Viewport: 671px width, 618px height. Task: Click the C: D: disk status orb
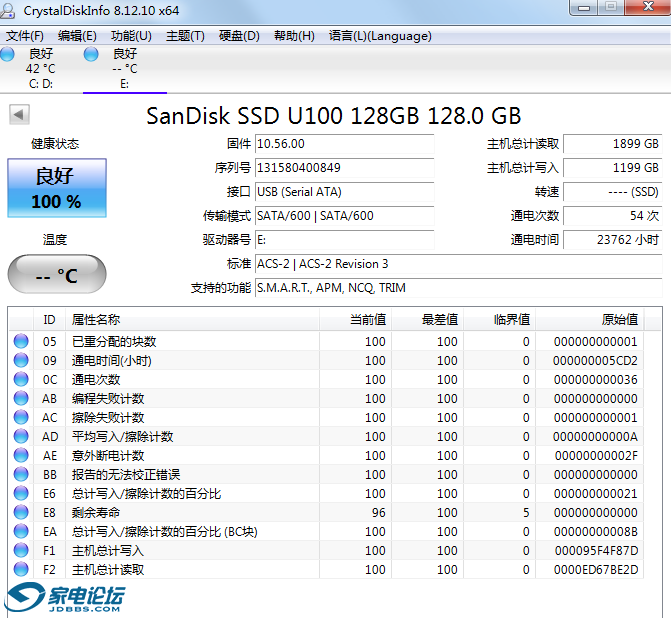[x=7, y=54]
